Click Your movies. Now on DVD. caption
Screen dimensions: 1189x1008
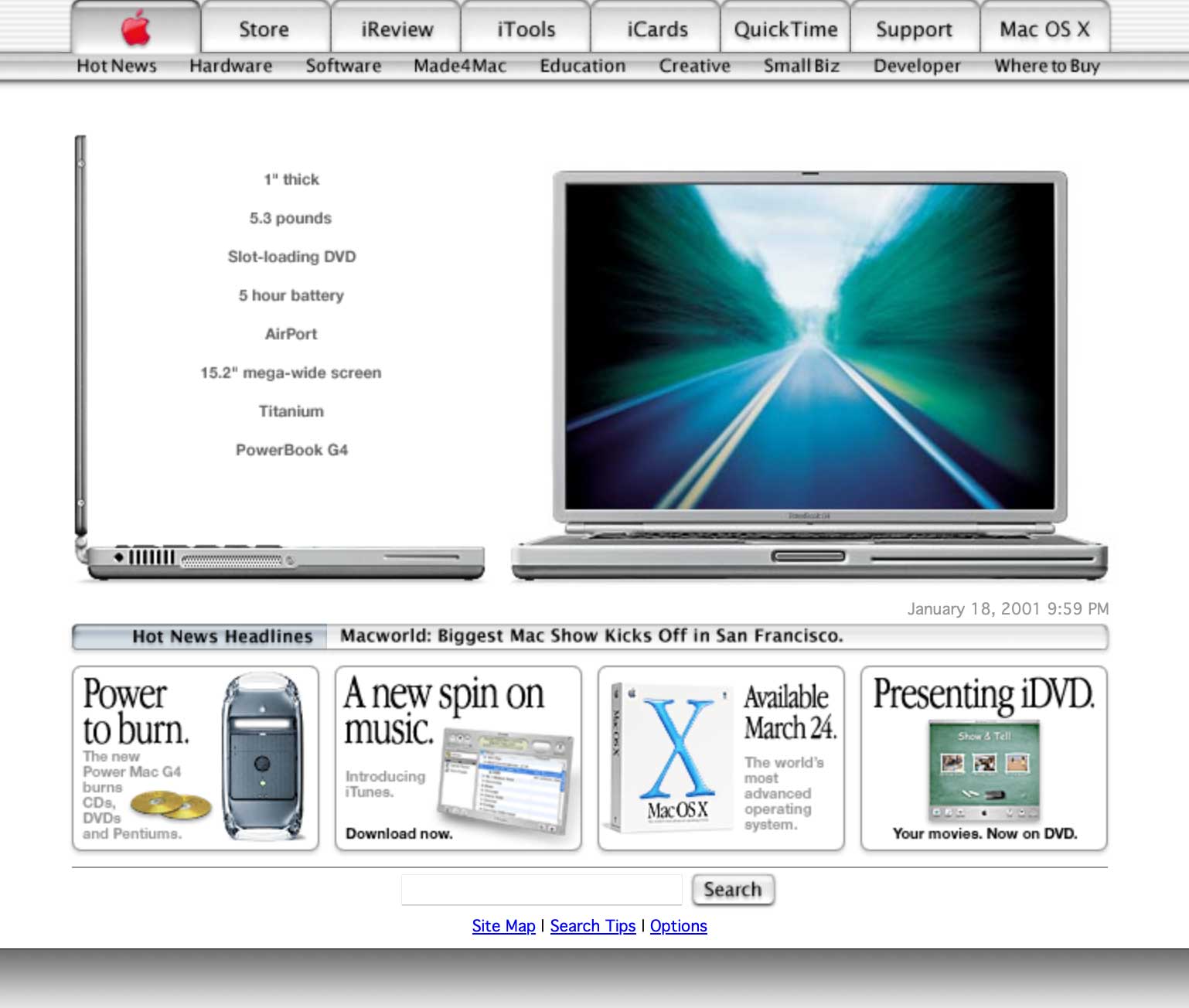click(x=985, y=833)
